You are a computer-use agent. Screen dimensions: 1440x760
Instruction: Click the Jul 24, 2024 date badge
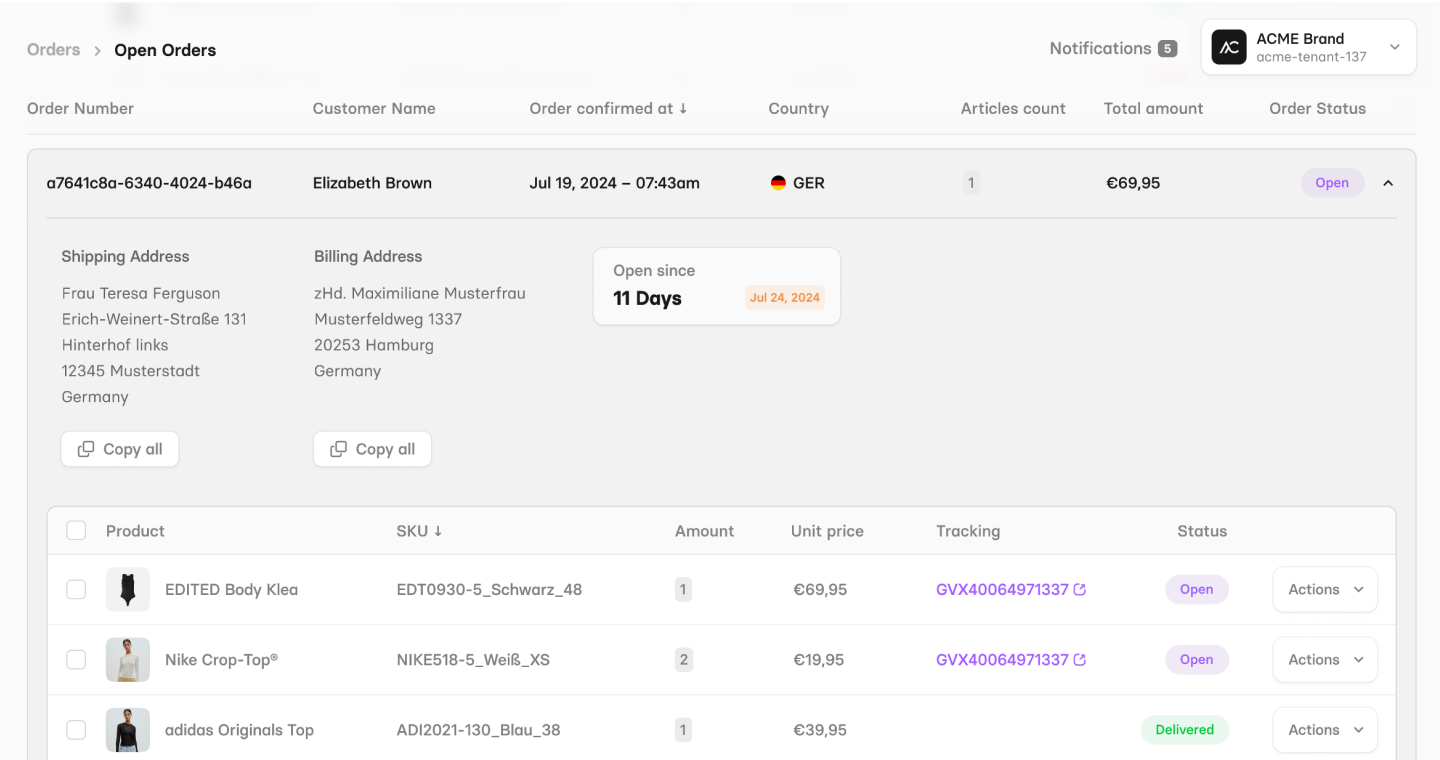(x=785, y=297)
